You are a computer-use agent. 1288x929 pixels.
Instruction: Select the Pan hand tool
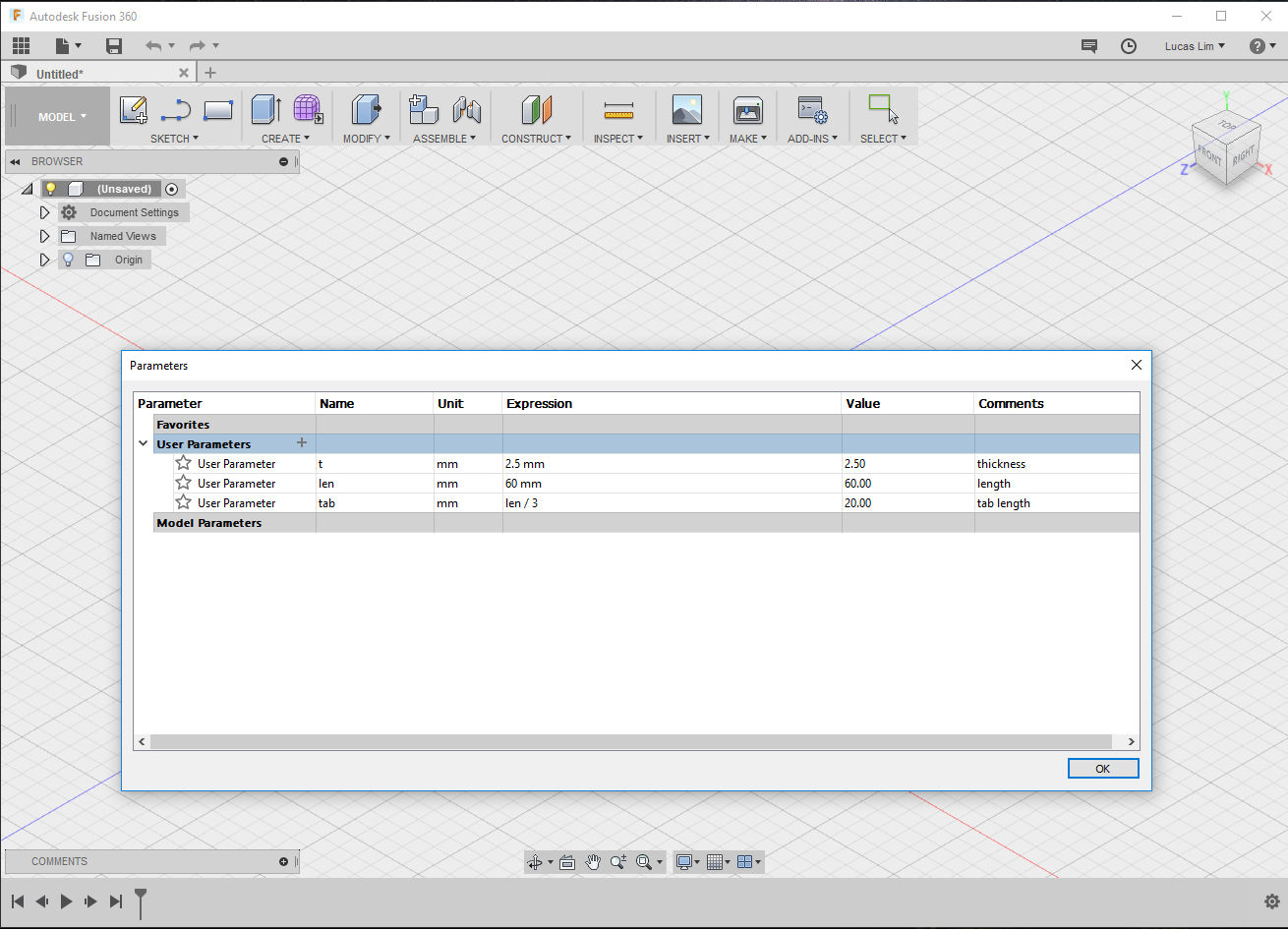pos(593,862)
